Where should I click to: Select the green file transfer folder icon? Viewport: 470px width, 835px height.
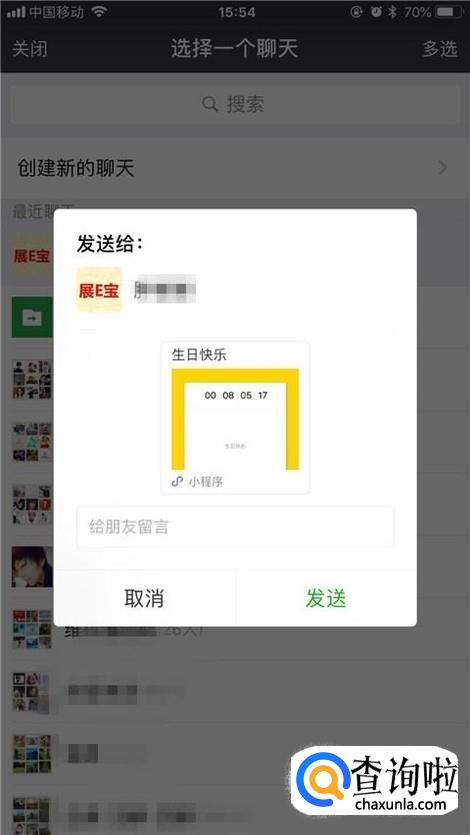pos(32,317)
